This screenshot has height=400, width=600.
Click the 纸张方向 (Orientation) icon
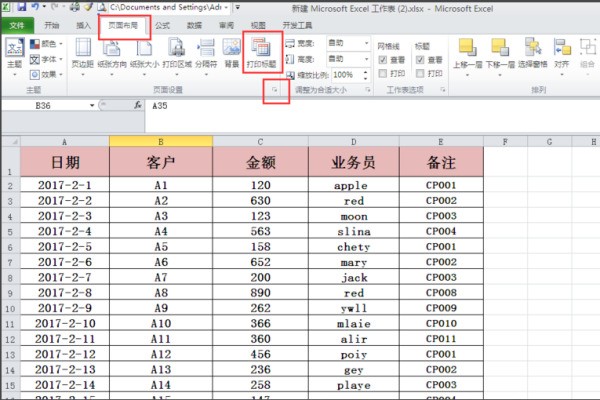113,52
